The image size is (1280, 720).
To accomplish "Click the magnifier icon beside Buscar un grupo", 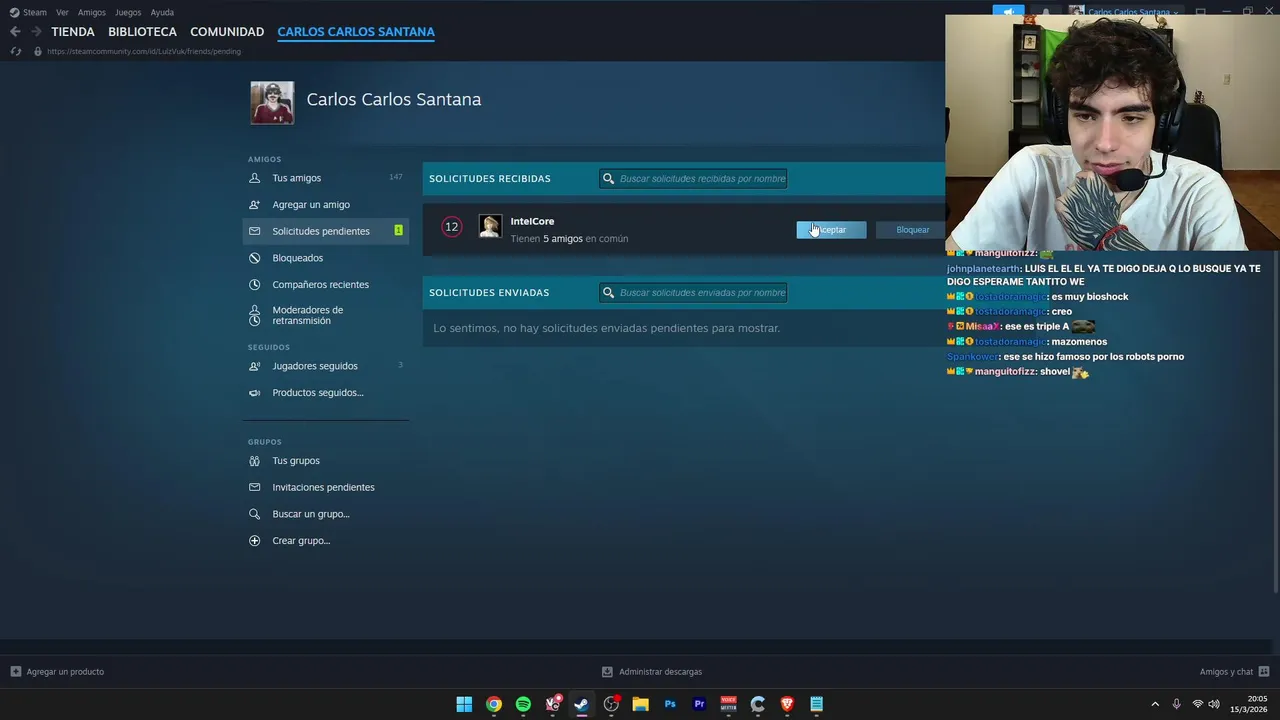I will click(254, 514).
